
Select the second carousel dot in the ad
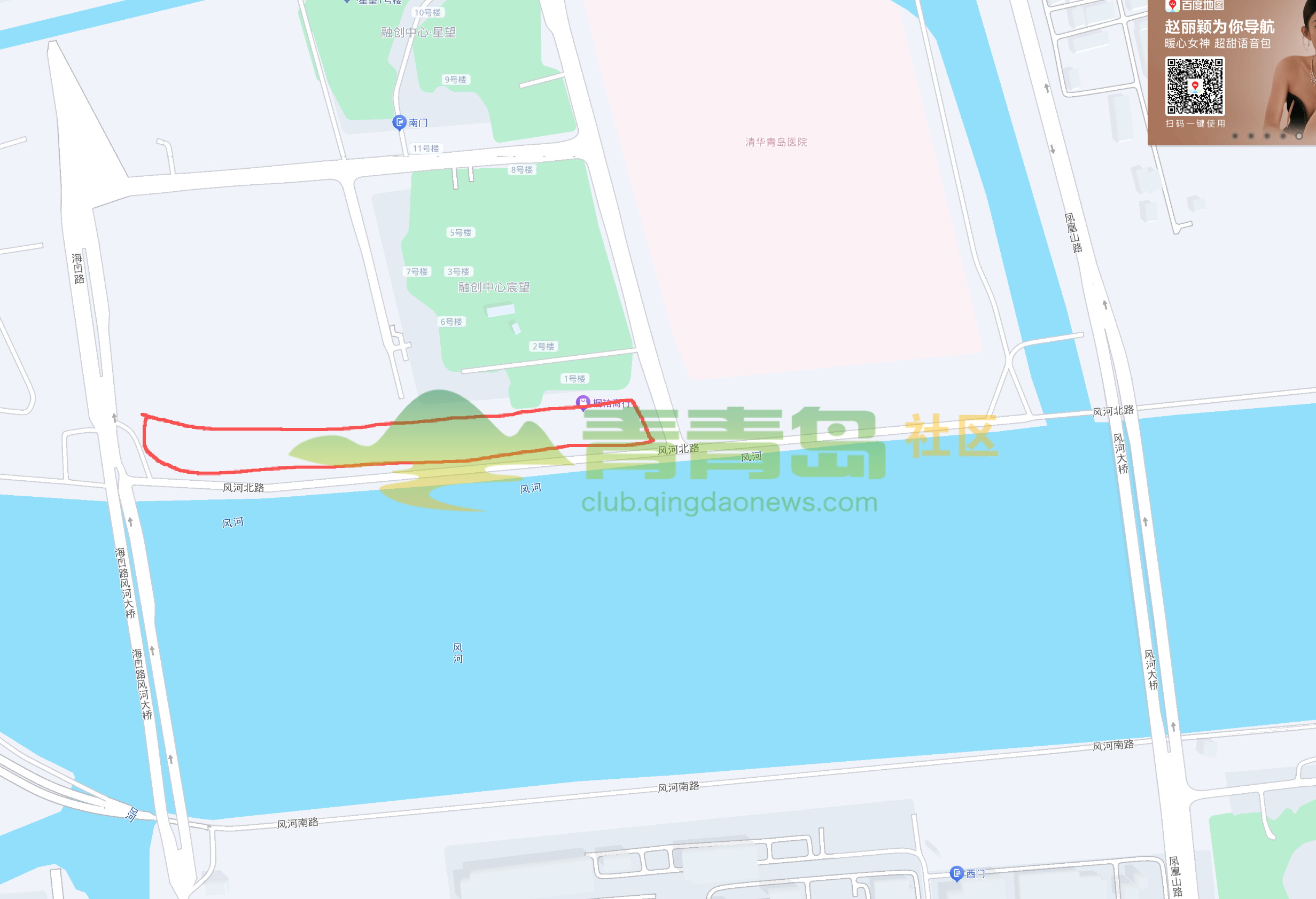[1251, 136]
